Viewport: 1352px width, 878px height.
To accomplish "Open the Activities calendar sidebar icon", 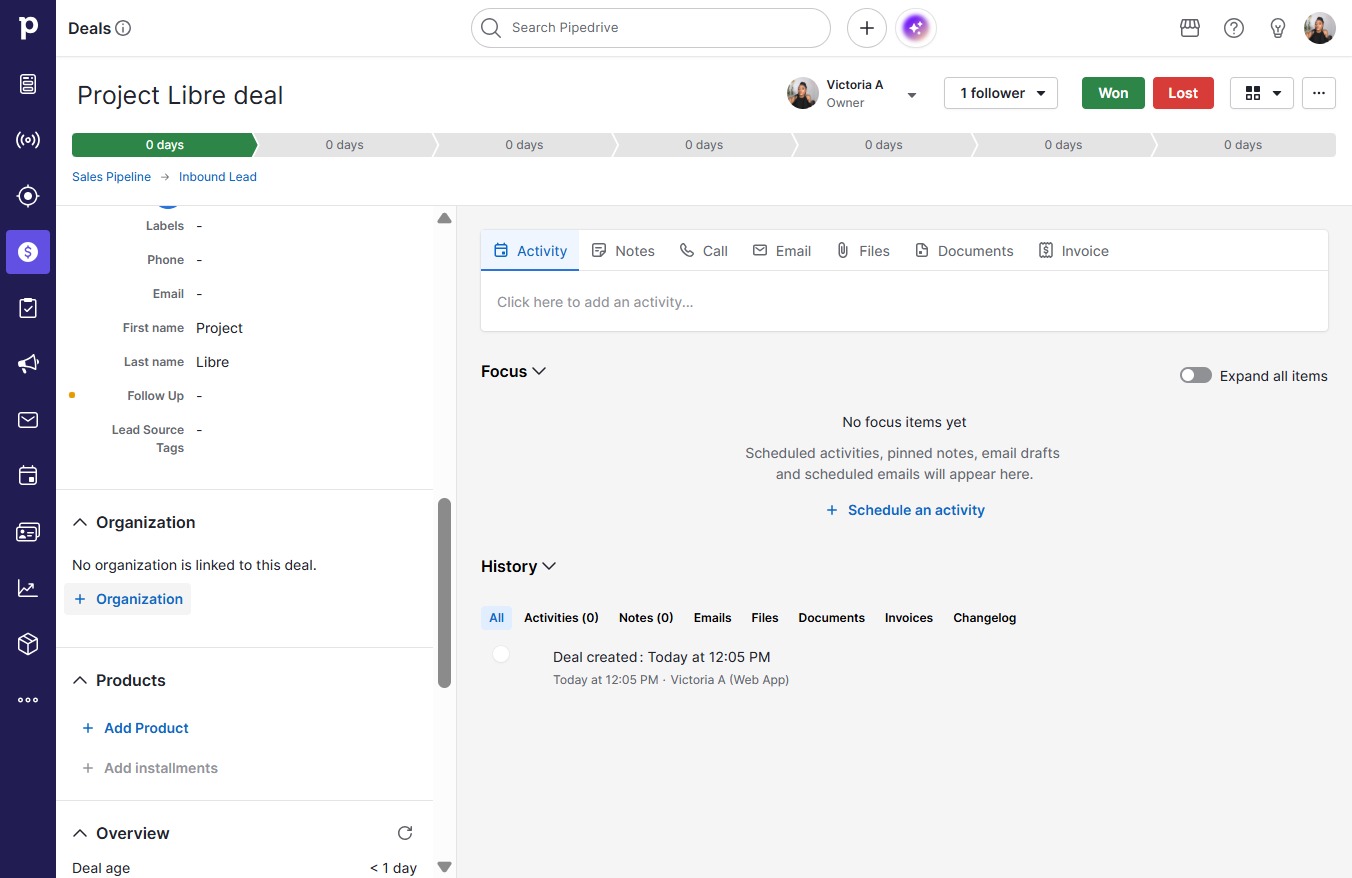I will 28,476.
